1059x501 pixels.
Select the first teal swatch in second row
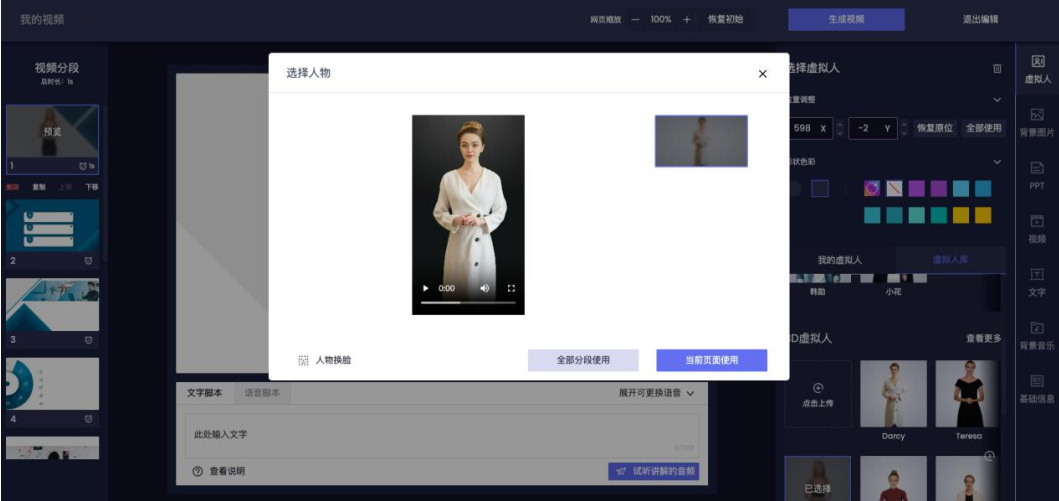pyautogui.click(x=872, y=215)
